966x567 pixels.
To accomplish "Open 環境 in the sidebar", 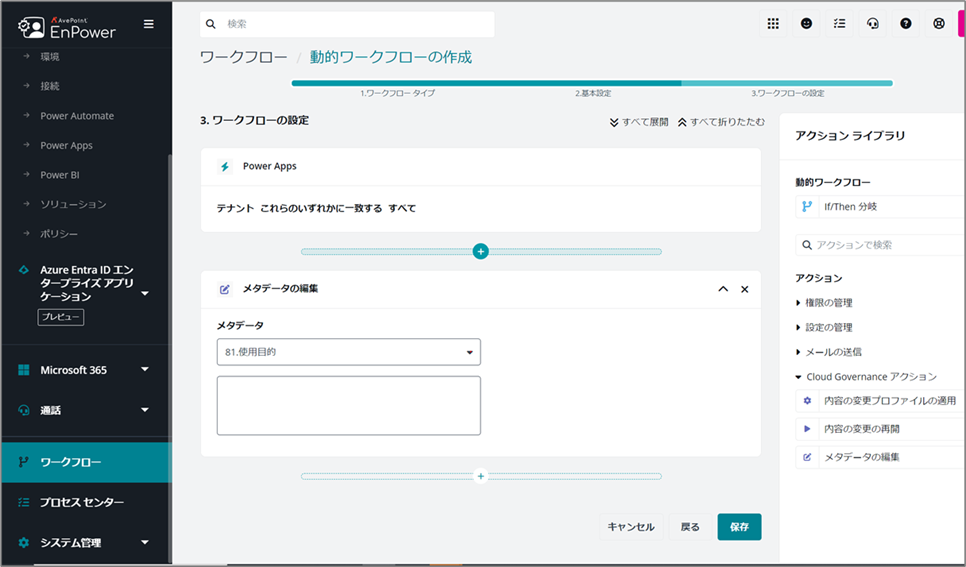I will click(50, 57).
